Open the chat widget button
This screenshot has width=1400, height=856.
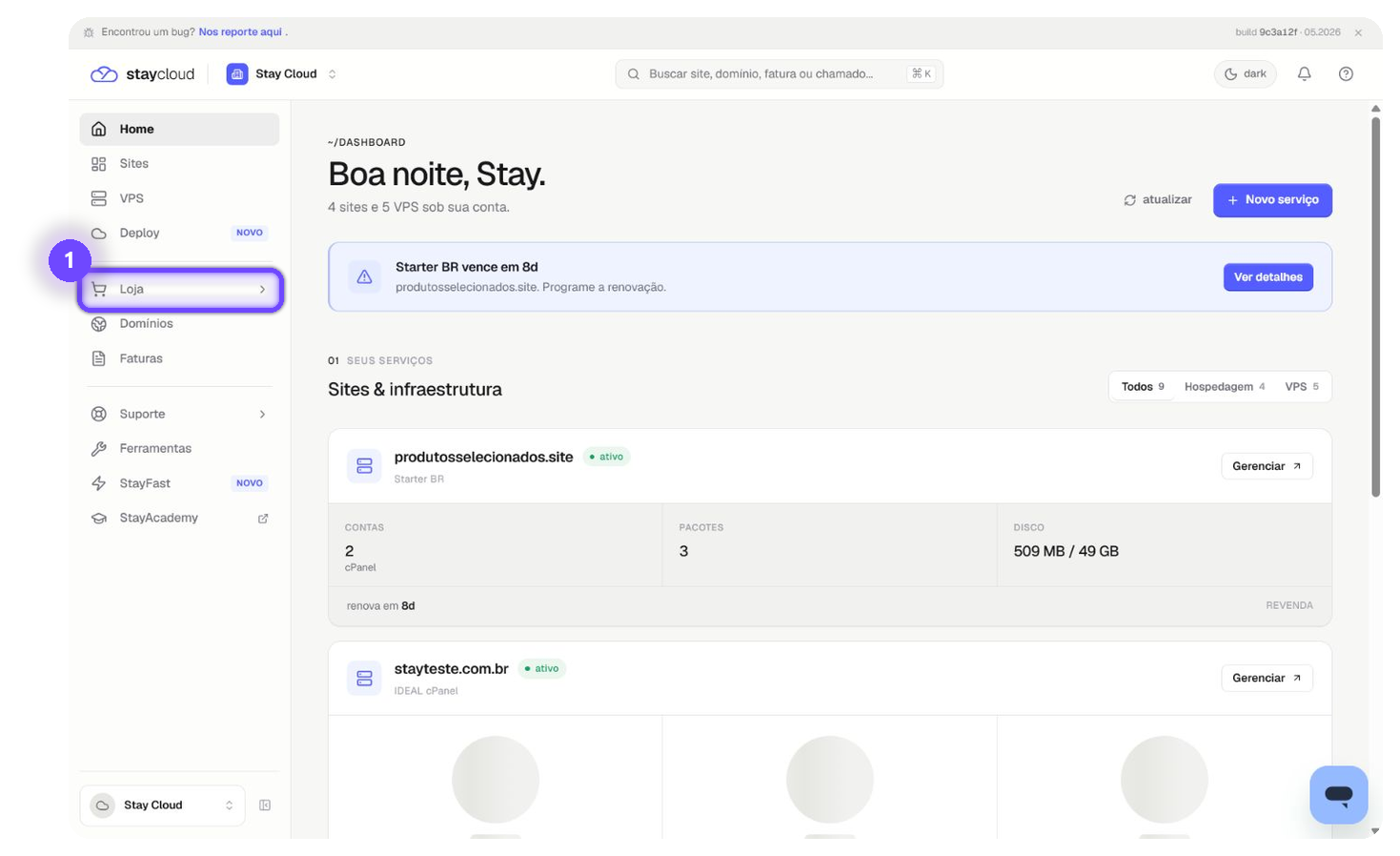(x=1339, y=795)
